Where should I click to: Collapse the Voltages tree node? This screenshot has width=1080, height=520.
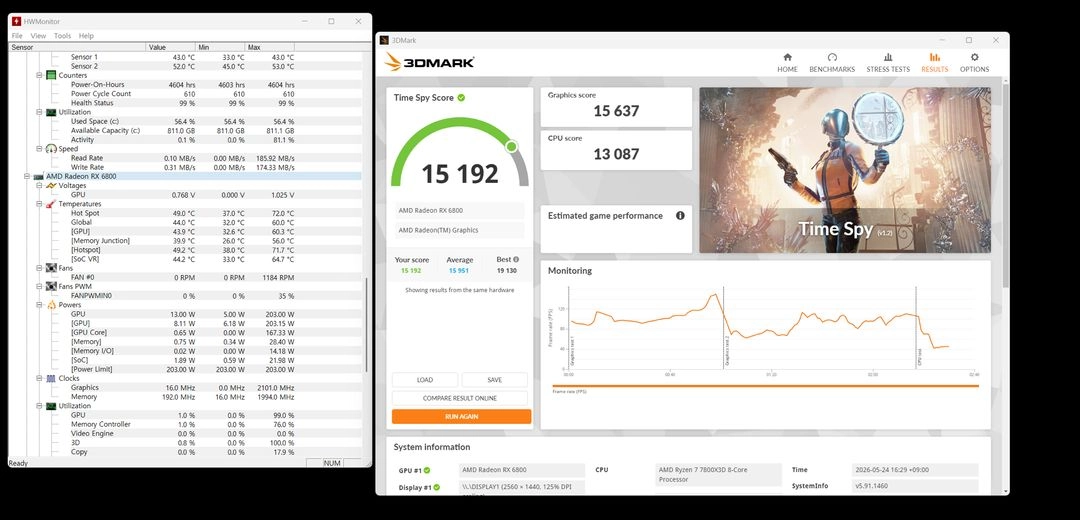point(39,185)
